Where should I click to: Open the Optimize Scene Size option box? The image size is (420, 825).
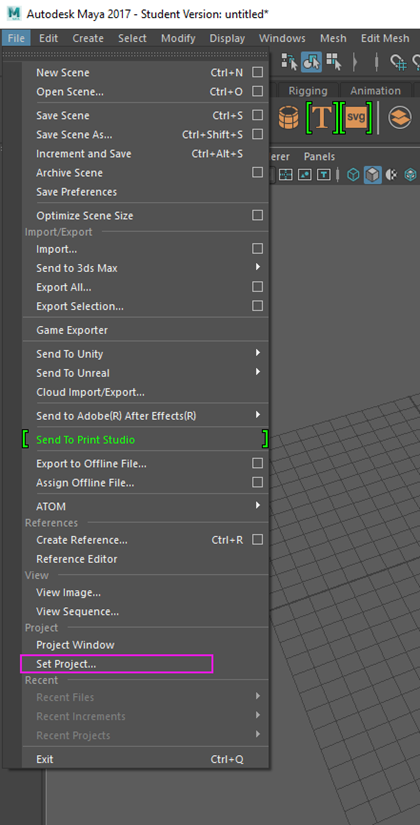pyautogui.click(x=257, y=215)
